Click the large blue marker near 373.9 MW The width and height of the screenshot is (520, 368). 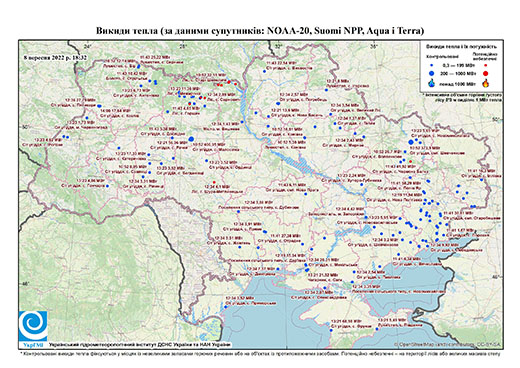click(411, 142)
